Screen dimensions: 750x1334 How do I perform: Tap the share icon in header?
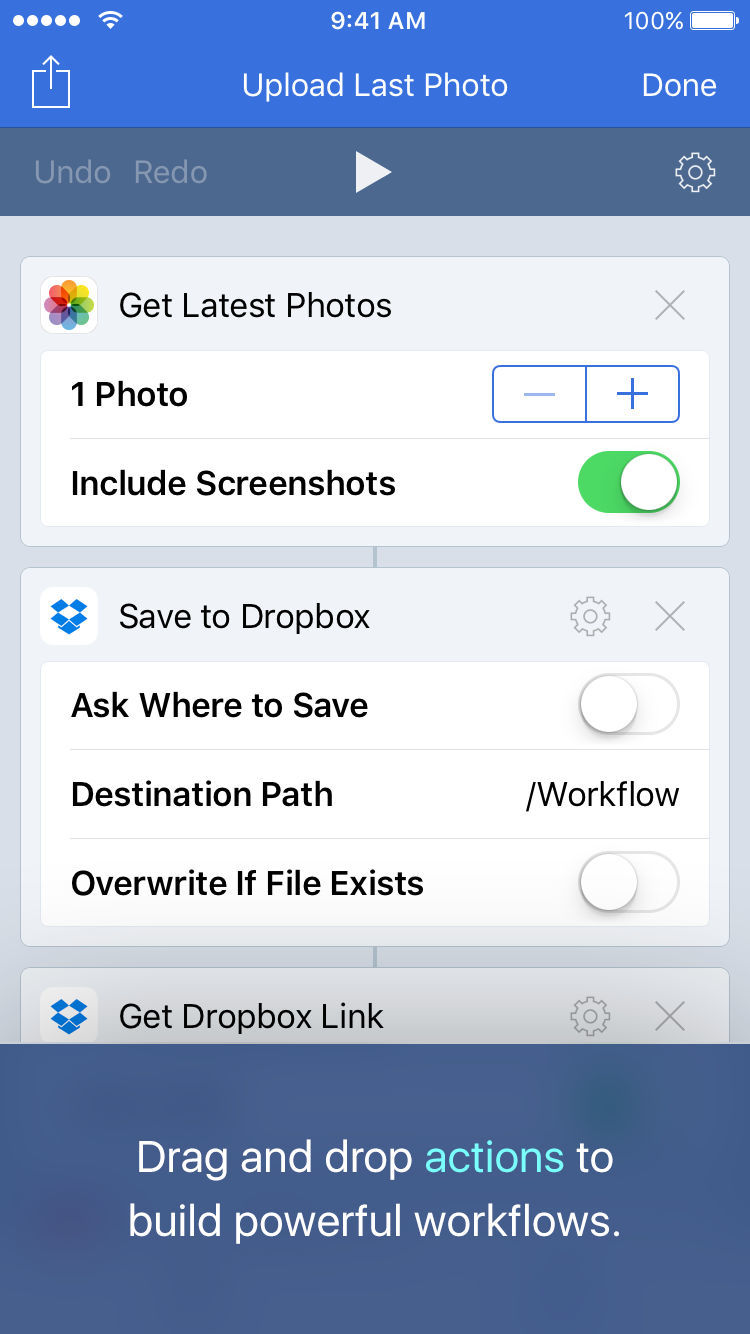click(51, 82)
